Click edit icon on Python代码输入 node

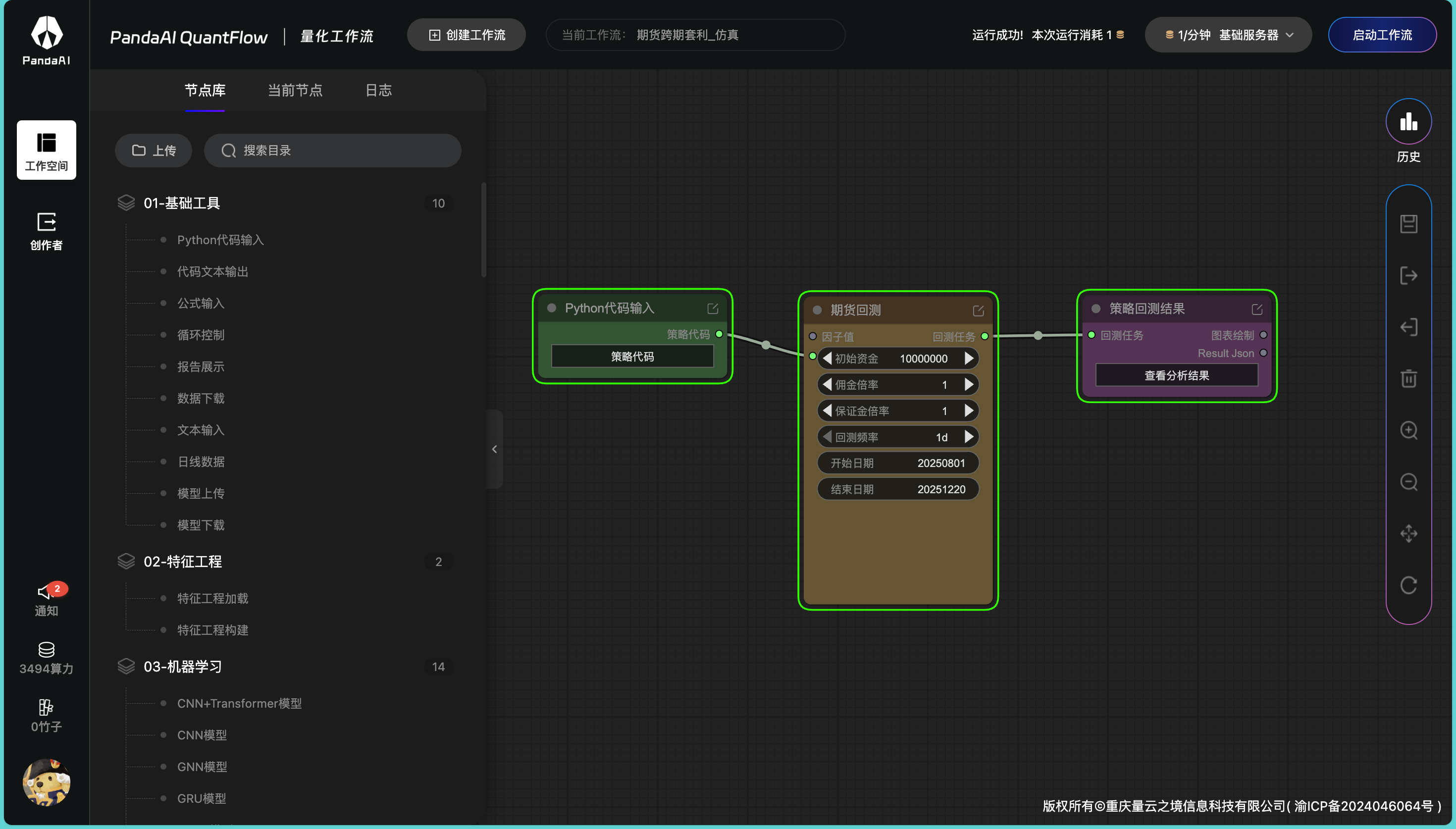712,309
